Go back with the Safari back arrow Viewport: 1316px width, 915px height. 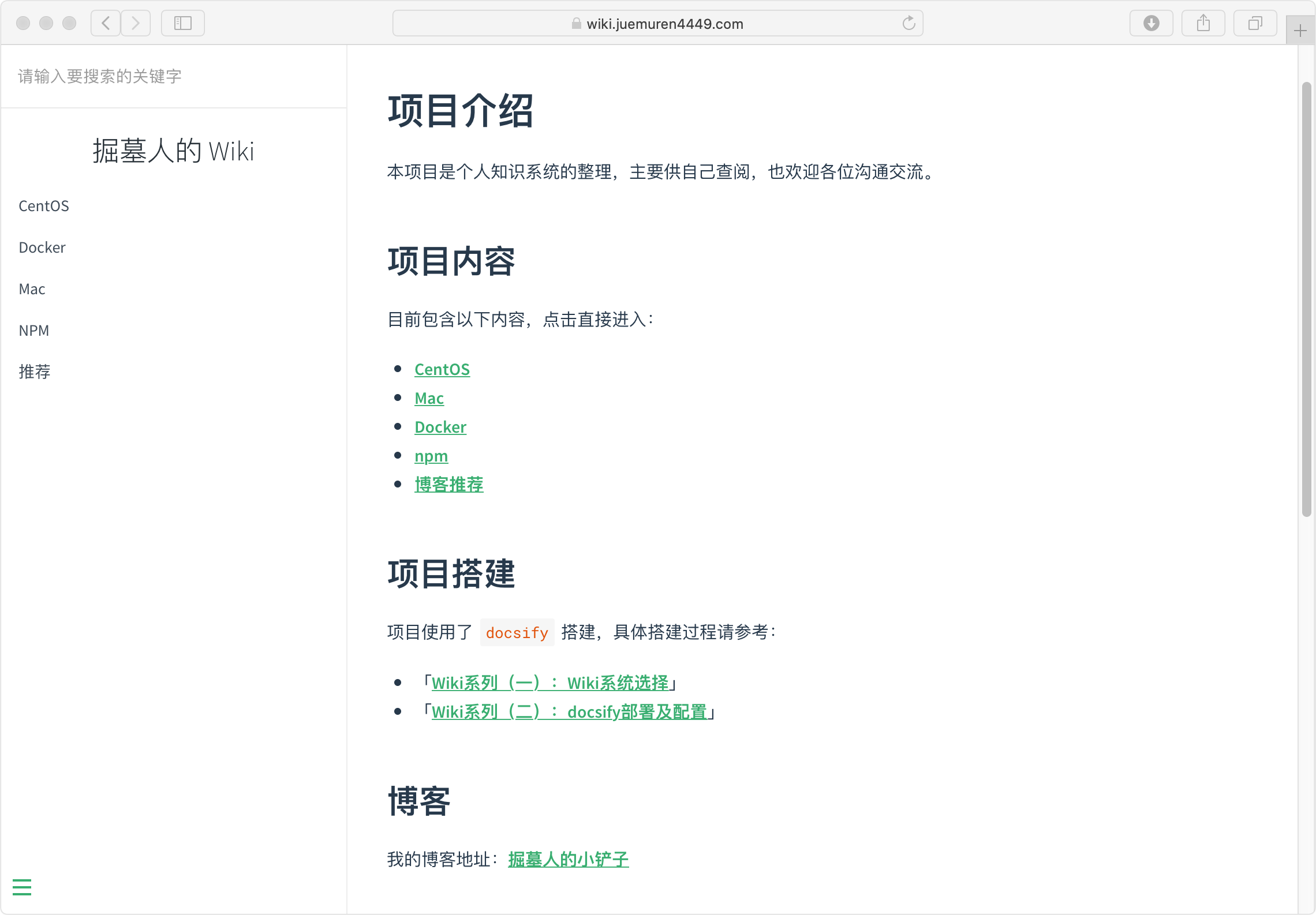106,23
